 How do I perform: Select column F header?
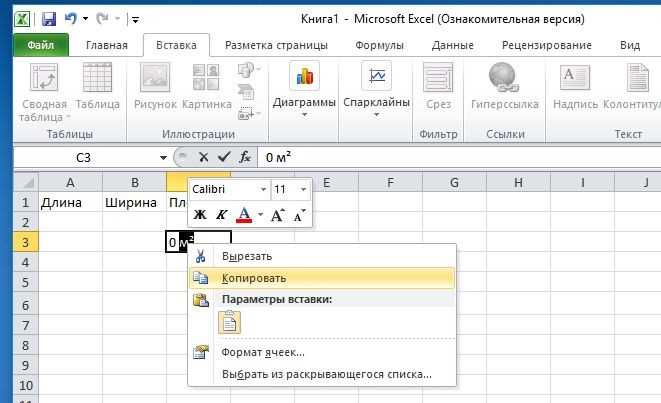(x=390, y=183)
